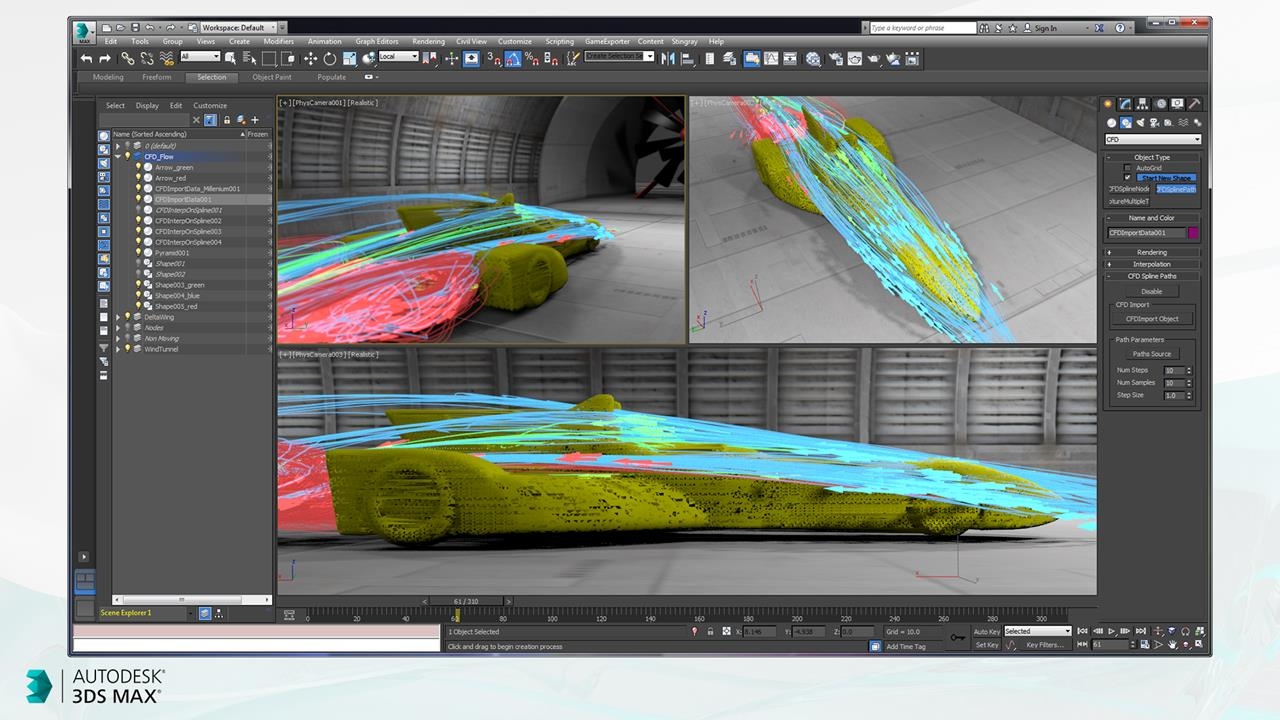Uncheck Start New Shape
The height and width of the screenshot is (720, 1280).
click(1127, 177)
